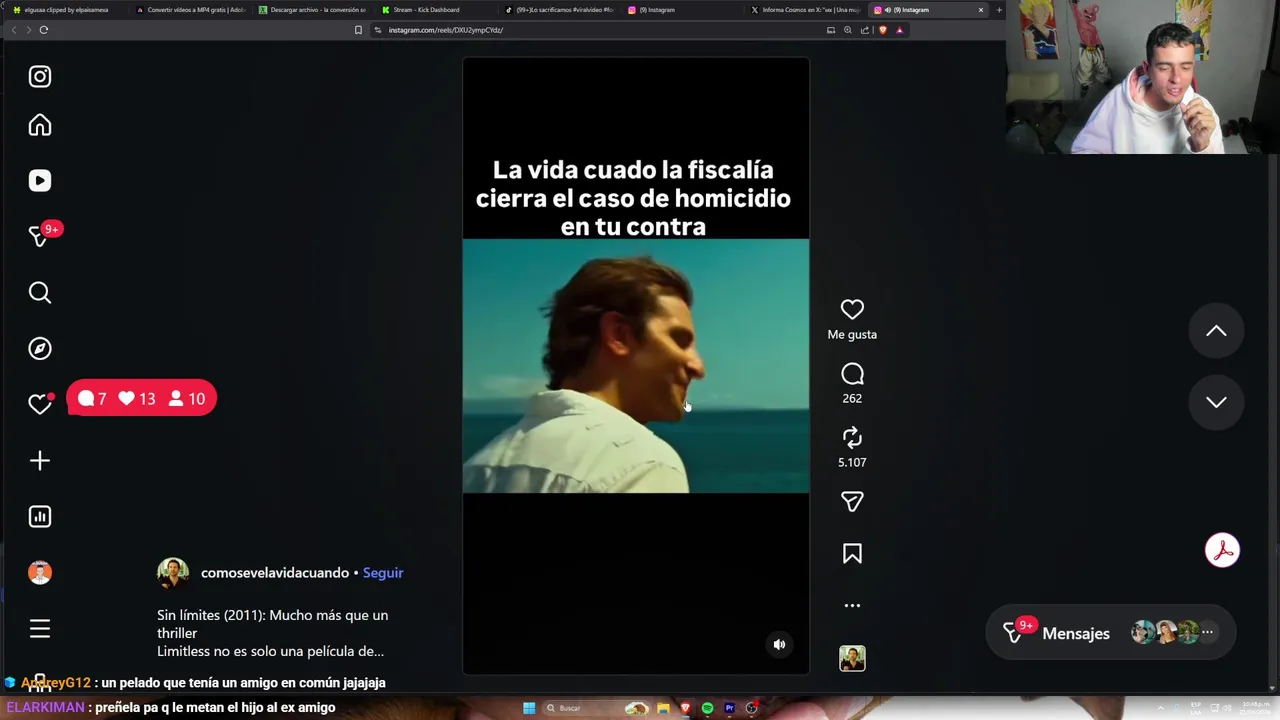Switch to 'Descargar archivo' tab

(x=313, y=10)
